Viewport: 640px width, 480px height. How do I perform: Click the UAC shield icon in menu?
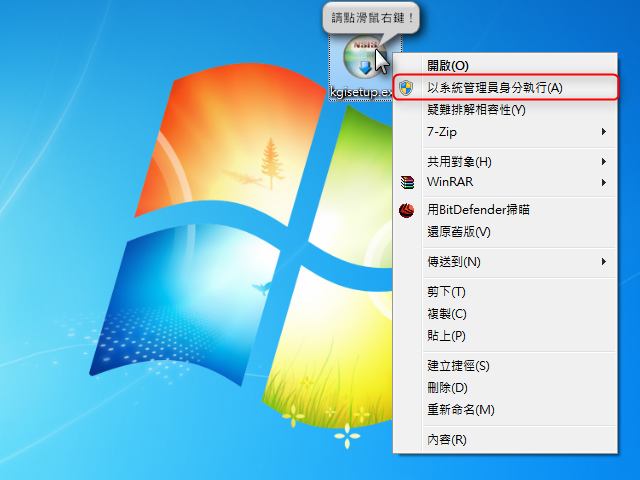(x=406, y=88)
